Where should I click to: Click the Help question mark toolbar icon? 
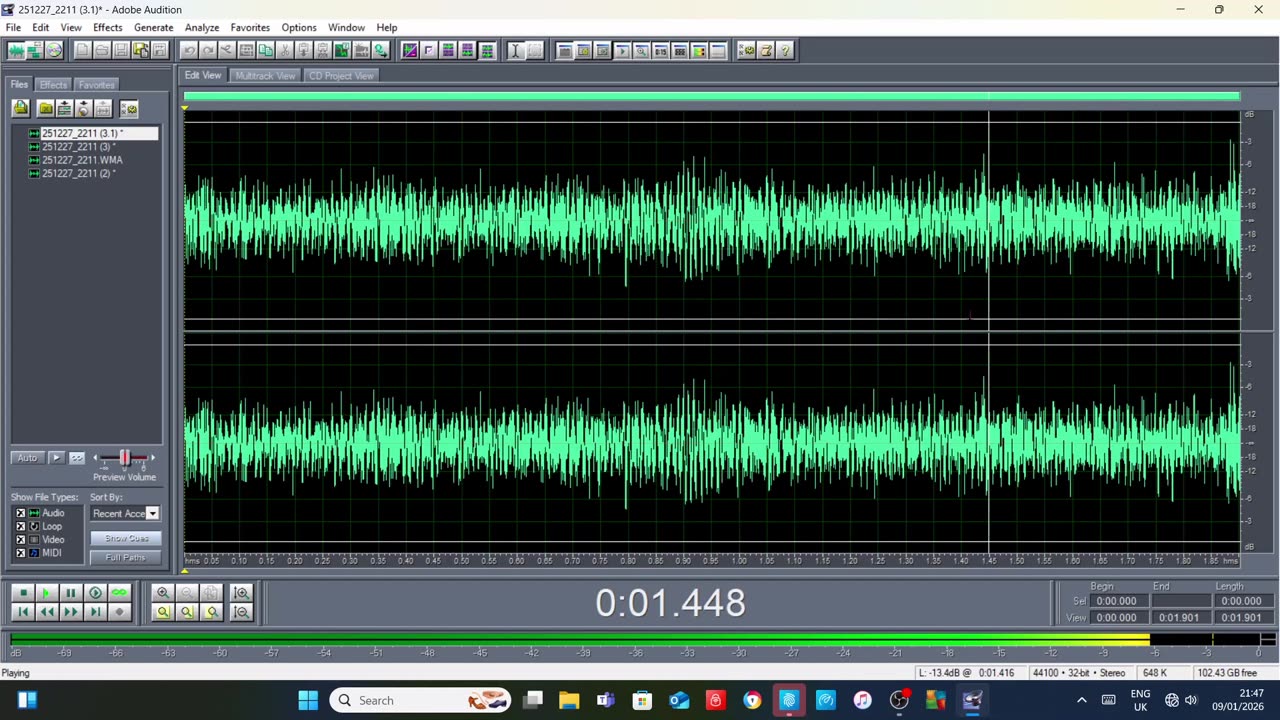tap(785, 50)
